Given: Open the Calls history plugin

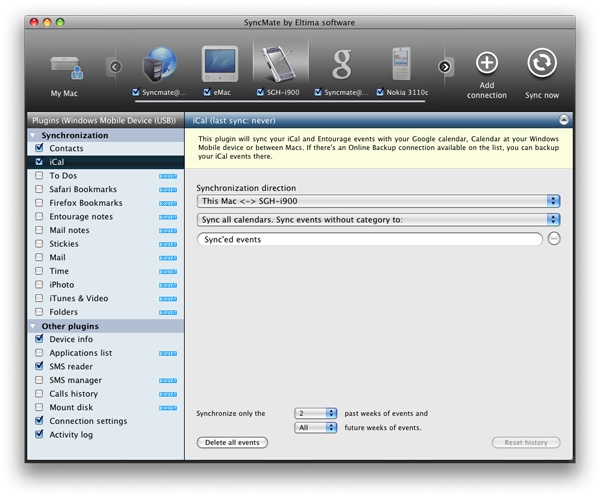Looking at the screenshot, I should click(106, 394).
